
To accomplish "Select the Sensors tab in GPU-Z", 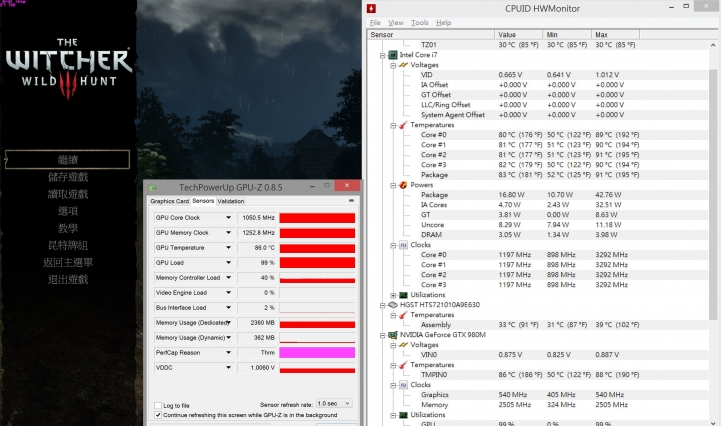I will coord(203,201).
